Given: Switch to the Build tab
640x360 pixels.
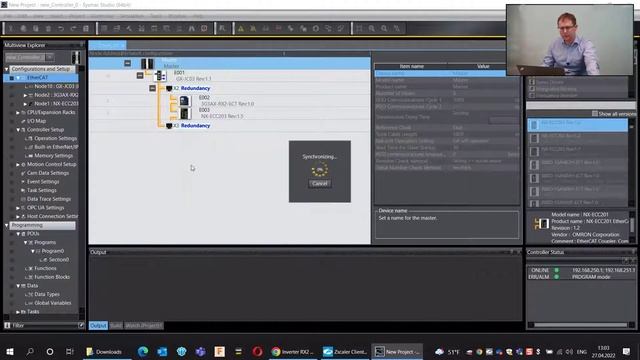Looking at the screenshot, I should point(116,326).
